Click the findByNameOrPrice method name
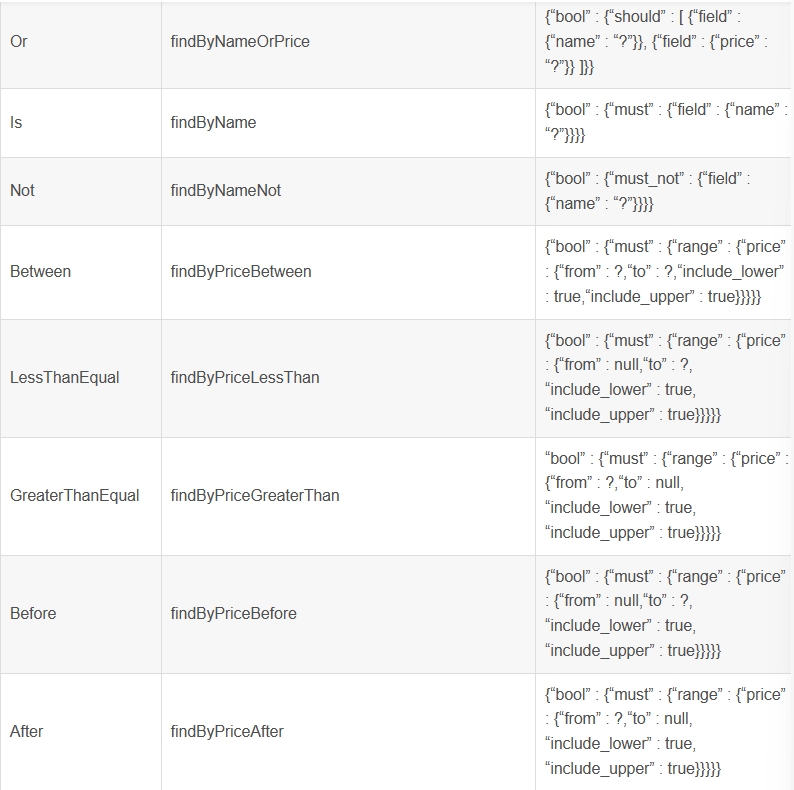The height and width of the screenshot is (790, 794). point(240,42)
